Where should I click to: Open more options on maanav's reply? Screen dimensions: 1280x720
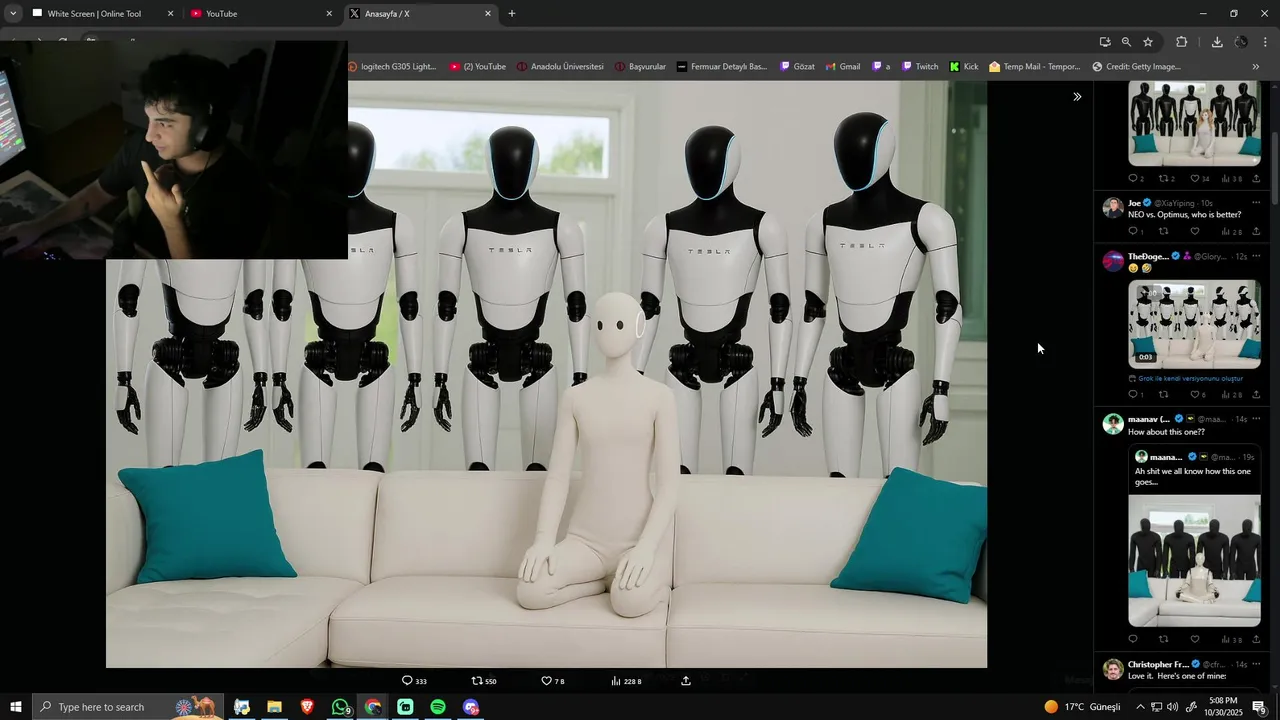pos(1256,419)
